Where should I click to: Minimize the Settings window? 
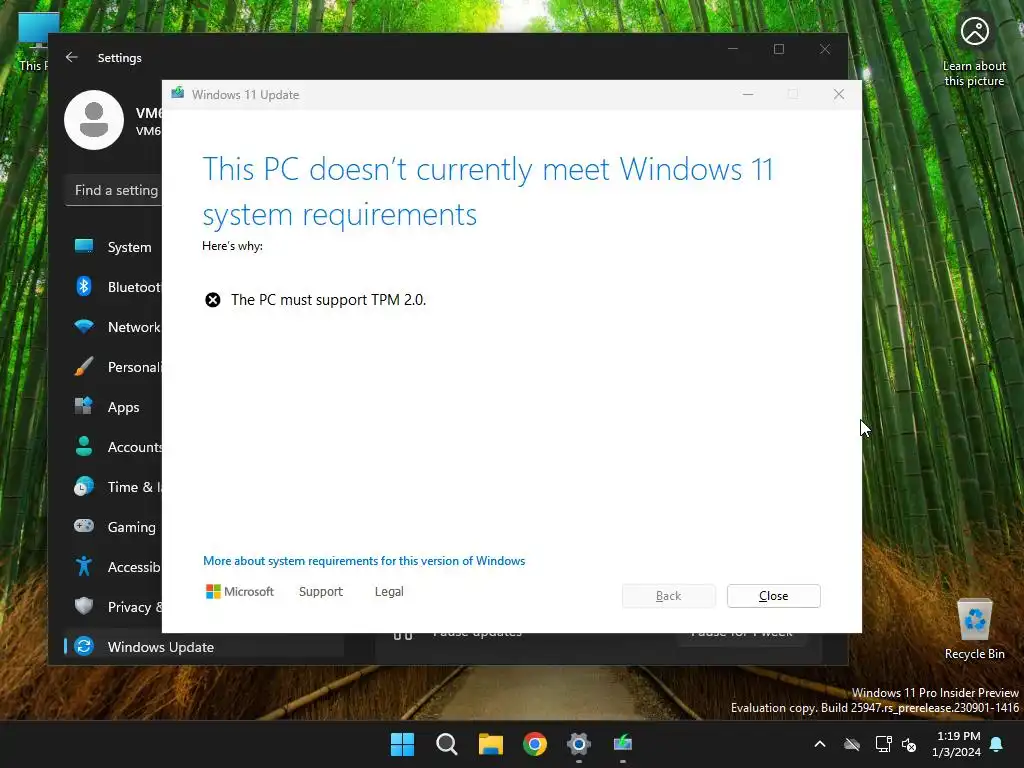point(733,49)
